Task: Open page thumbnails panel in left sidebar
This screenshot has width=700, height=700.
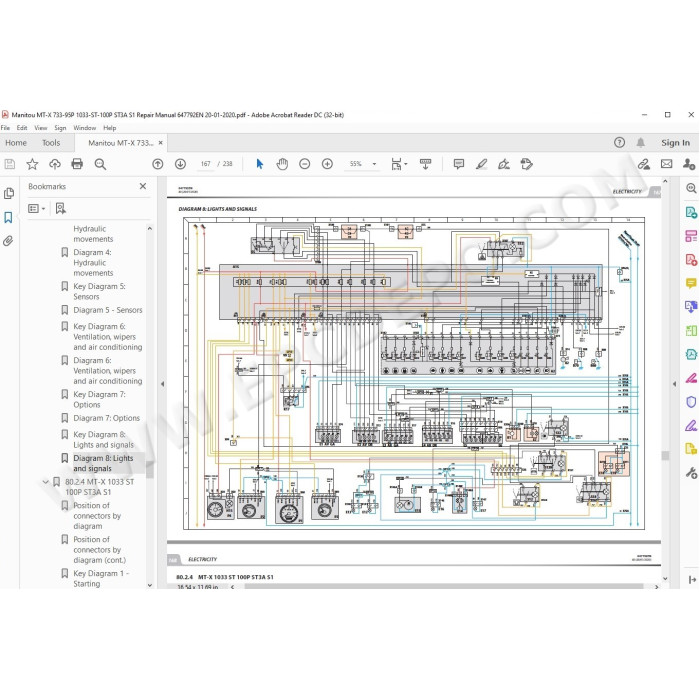Action: pyautogui.click(x=8, y=193)
